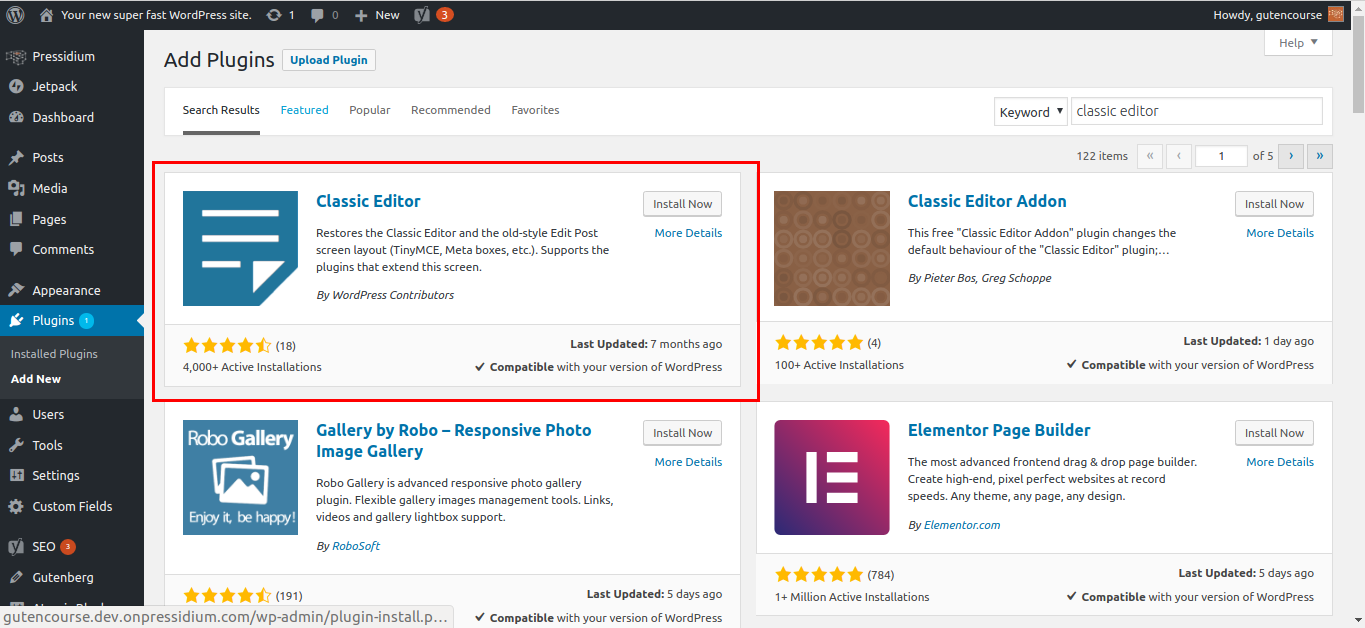Image resolution: width=1365 pixels, height=628 pixels.
Task: Switch to the Featured tab
Action: coord(304,110)
